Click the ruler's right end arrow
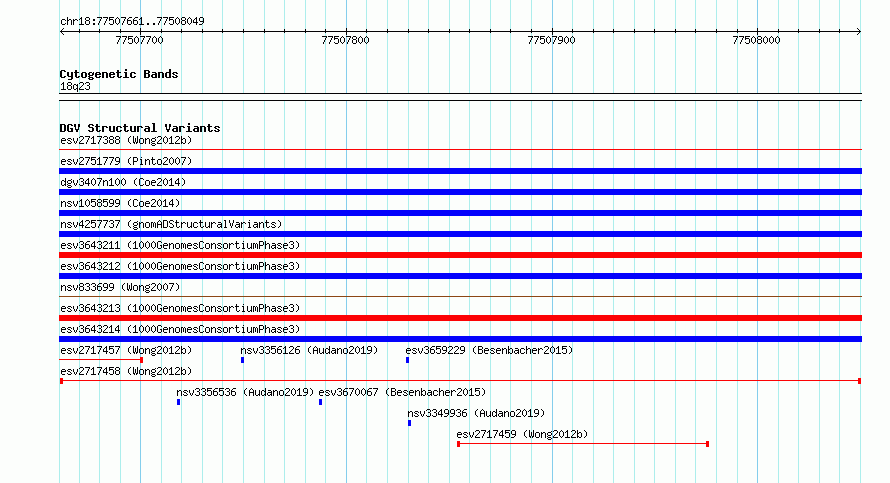This screenshot has width=890, height=483. click(859, 32)
